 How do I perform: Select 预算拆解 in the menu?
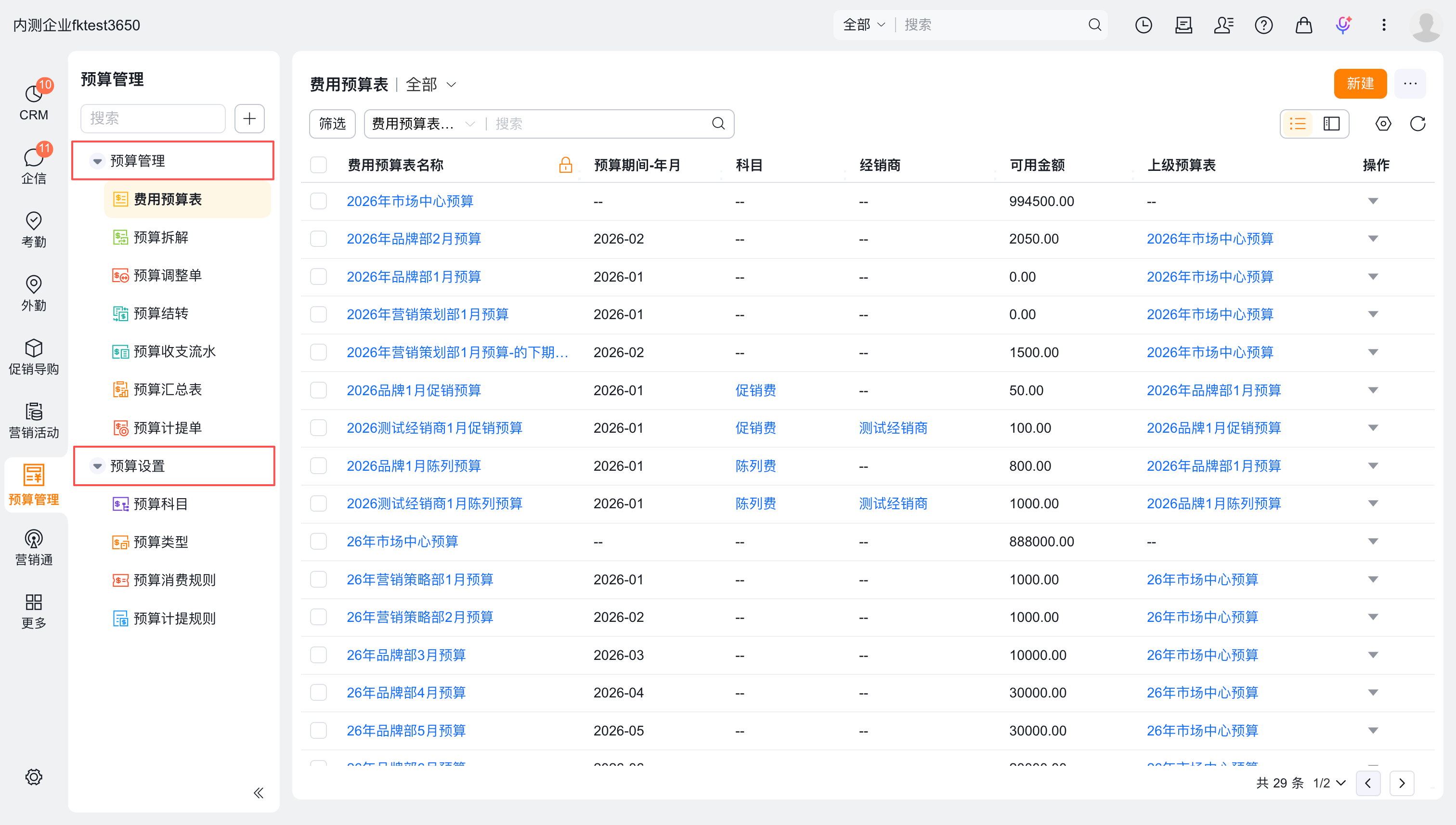coord(160,237)
